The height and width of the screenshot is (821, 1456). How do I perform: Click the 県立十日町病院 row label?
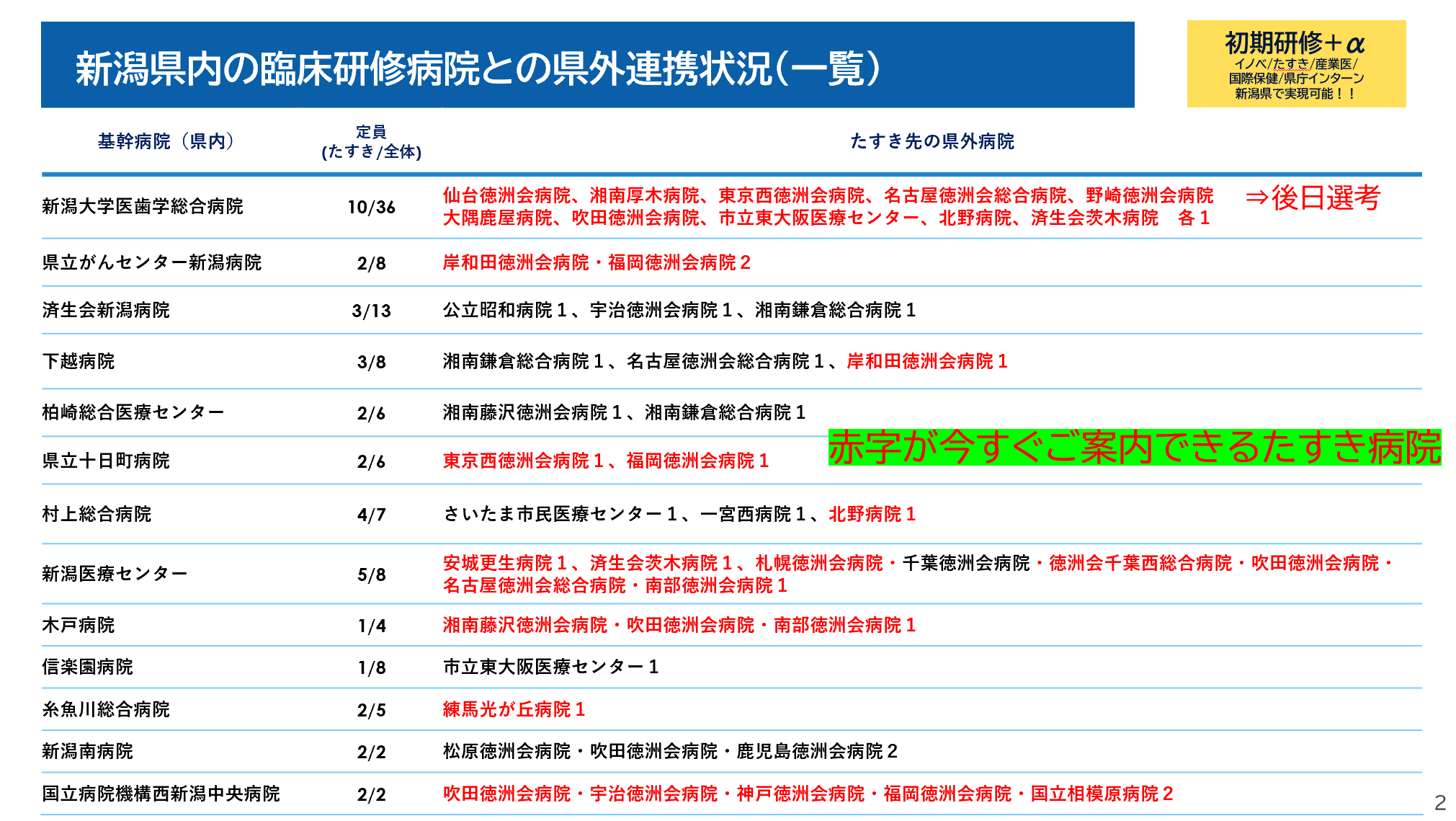(x=106, y=461)
